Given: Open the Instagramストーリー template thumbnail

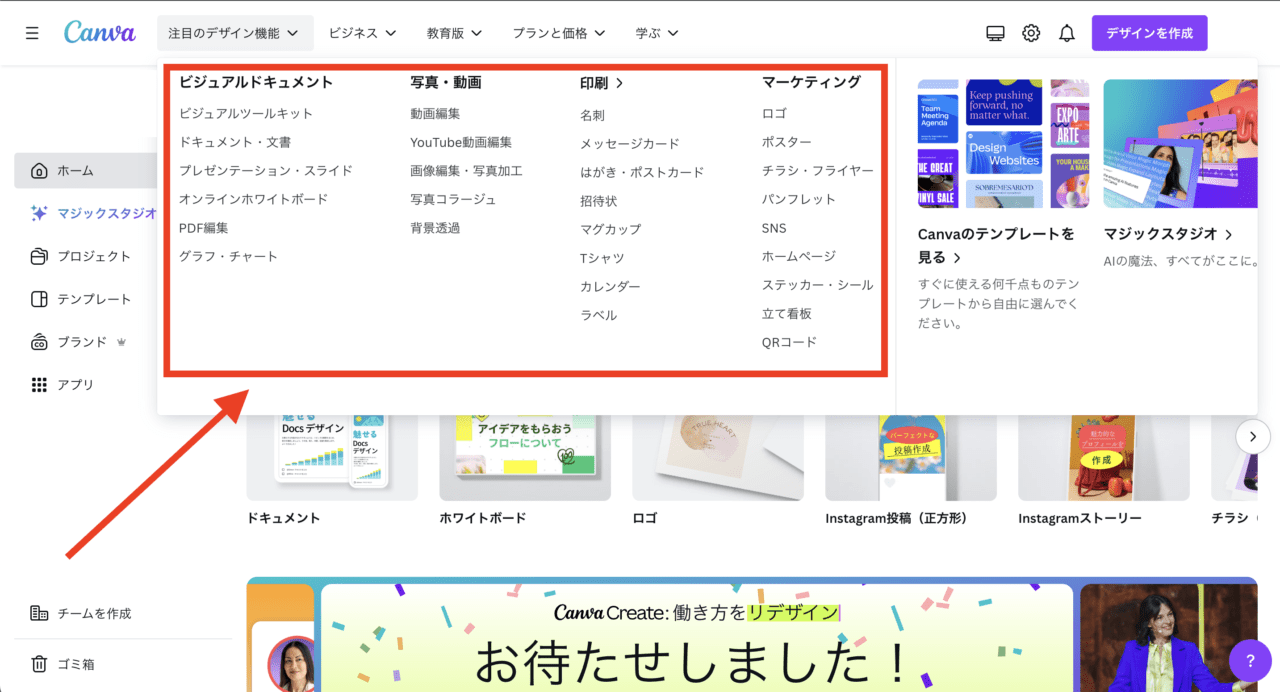Looking at the screenshot, I should pos(1103,457).
